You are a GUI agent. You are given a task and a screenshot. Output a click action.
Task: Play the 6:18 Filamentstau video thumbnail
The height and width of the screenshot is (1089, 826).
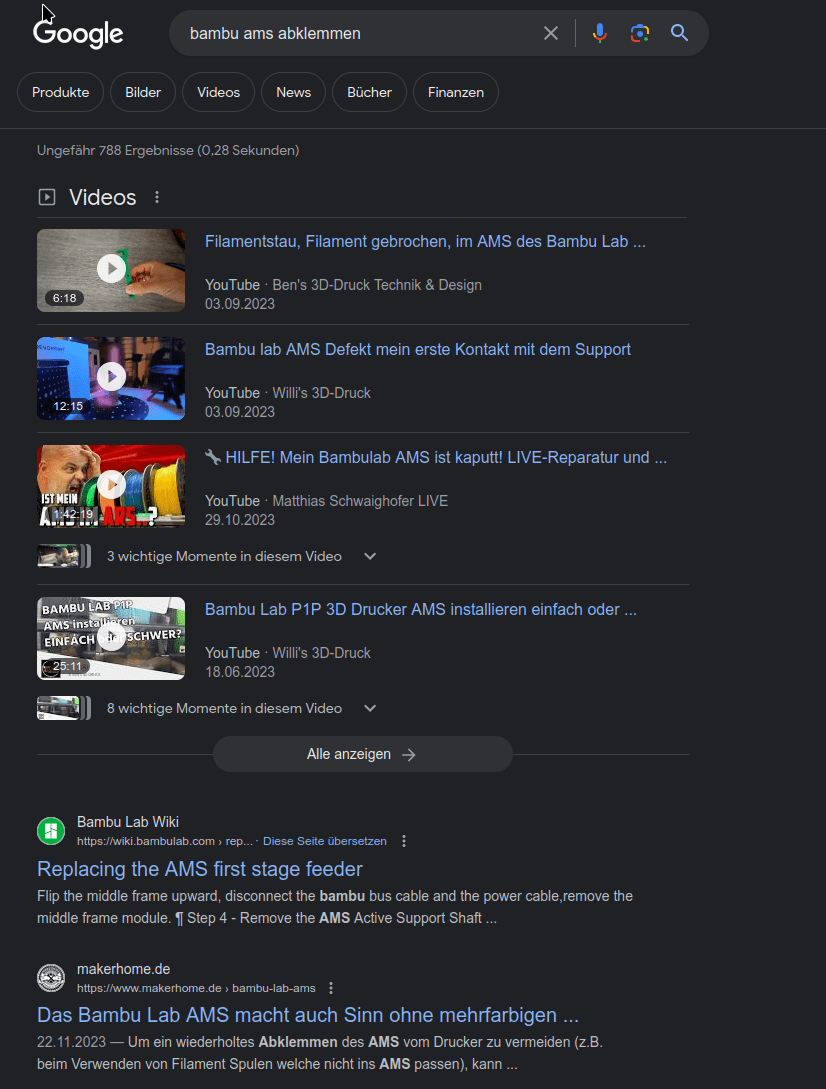(x=111, y=270)
